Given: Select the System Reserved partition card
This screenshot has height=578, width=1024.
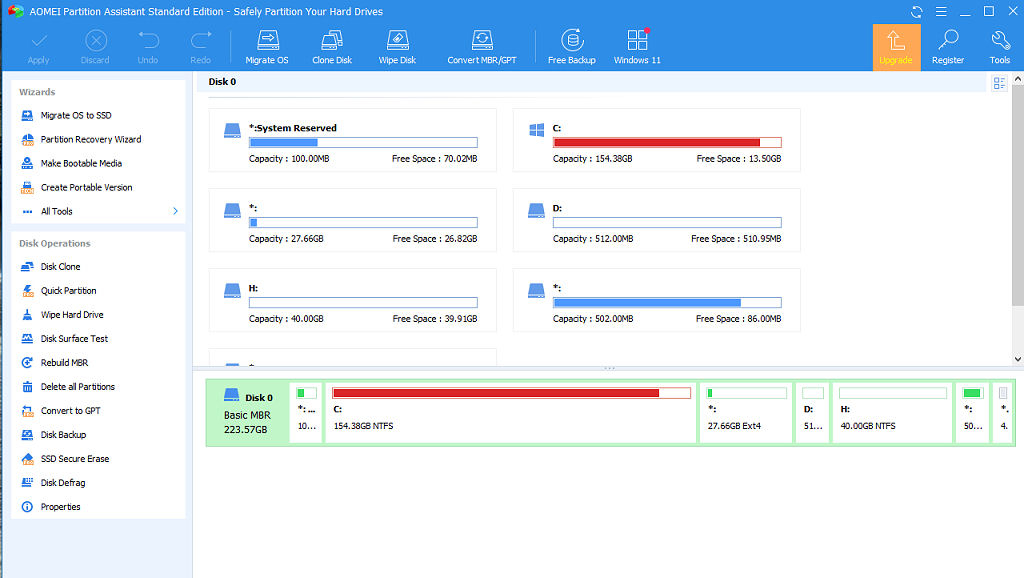Looking at the screenshot, I should (x=353, y=140).
